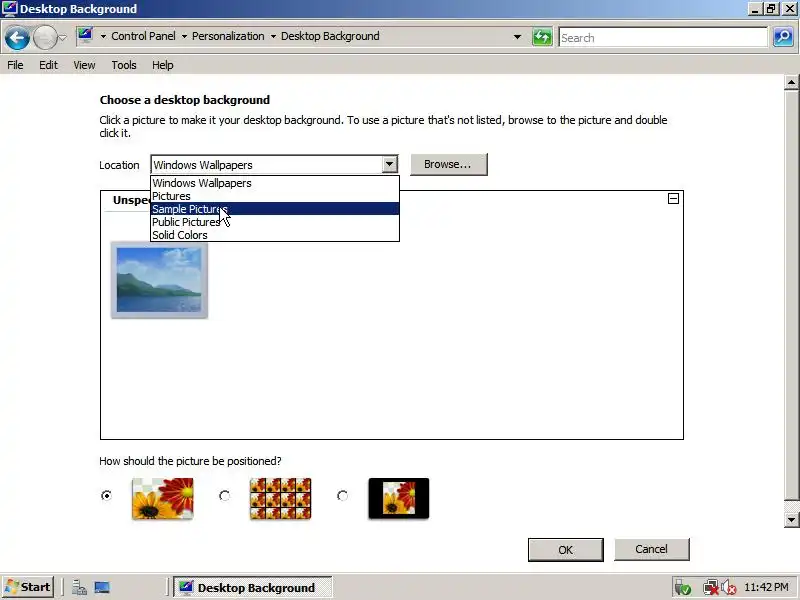Click the stretched flowers preview image
The width and height of the screenshot is (800, 600).
pyautogui.click(x=162, y=498)
